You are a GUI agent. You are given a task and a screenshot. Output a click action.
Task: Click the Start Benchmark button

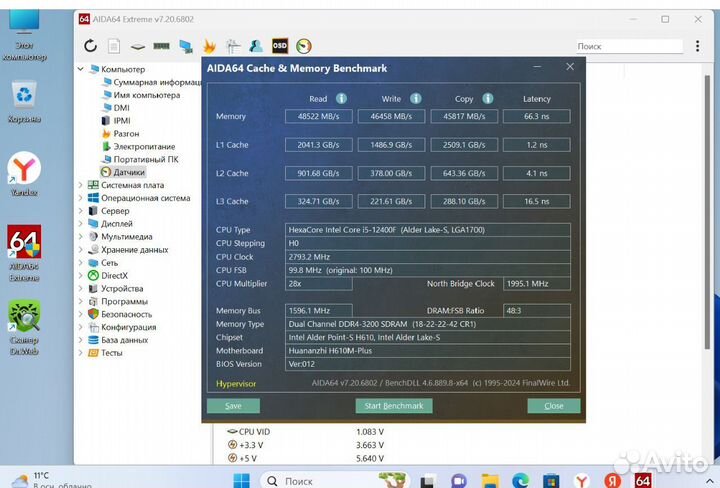(394, 406)
